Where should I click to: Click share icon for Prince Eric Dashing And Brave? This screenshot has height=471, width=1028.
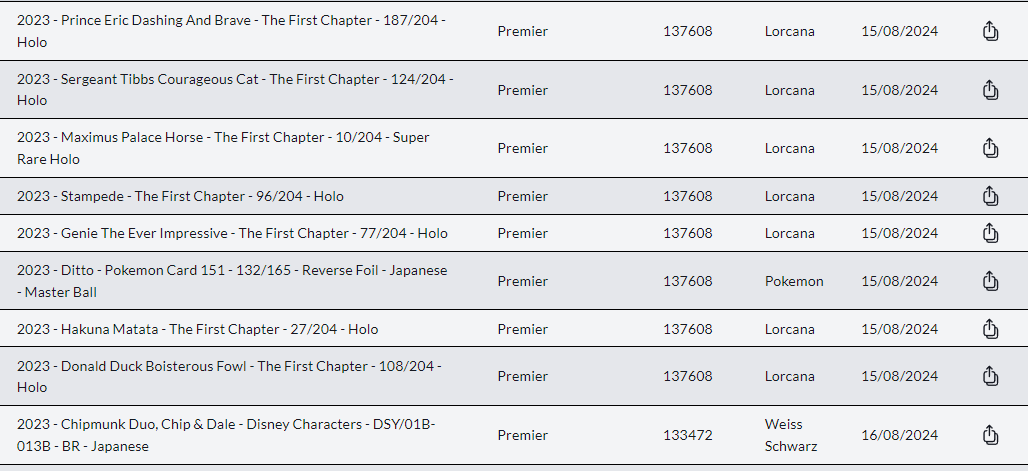point(991,31)
